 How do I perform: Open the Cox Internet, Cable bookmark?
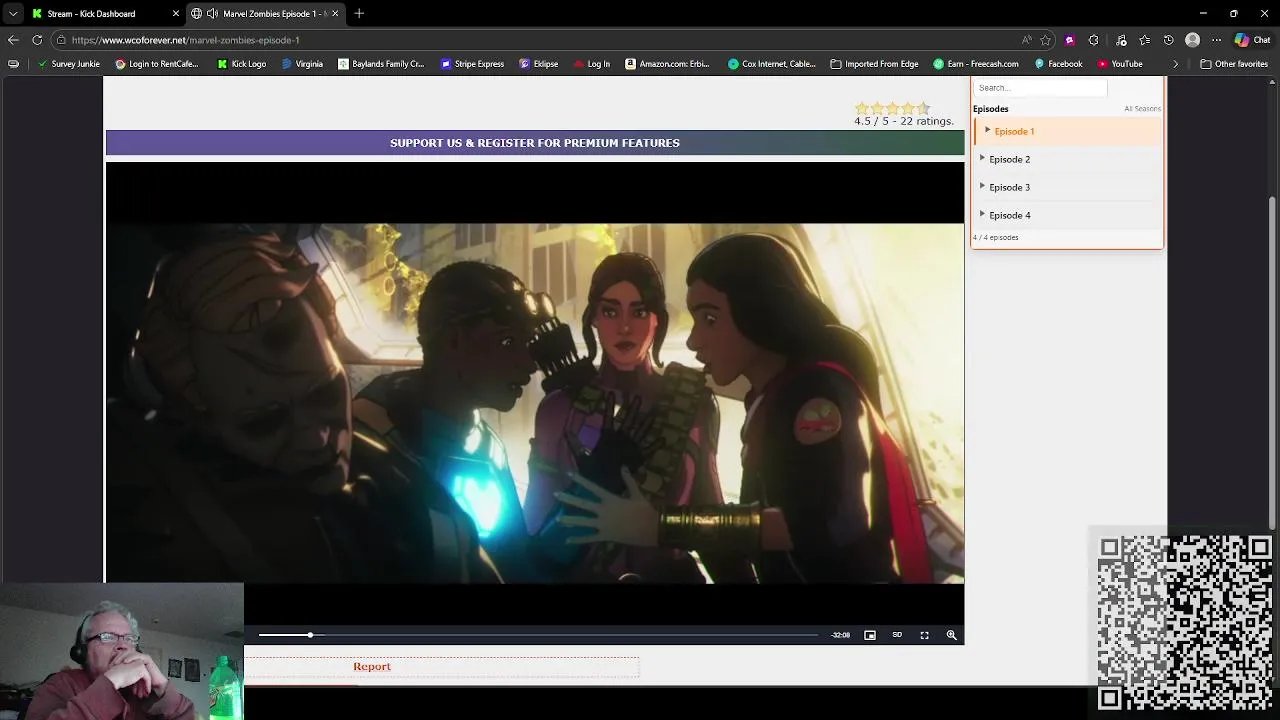click(771, 64)
